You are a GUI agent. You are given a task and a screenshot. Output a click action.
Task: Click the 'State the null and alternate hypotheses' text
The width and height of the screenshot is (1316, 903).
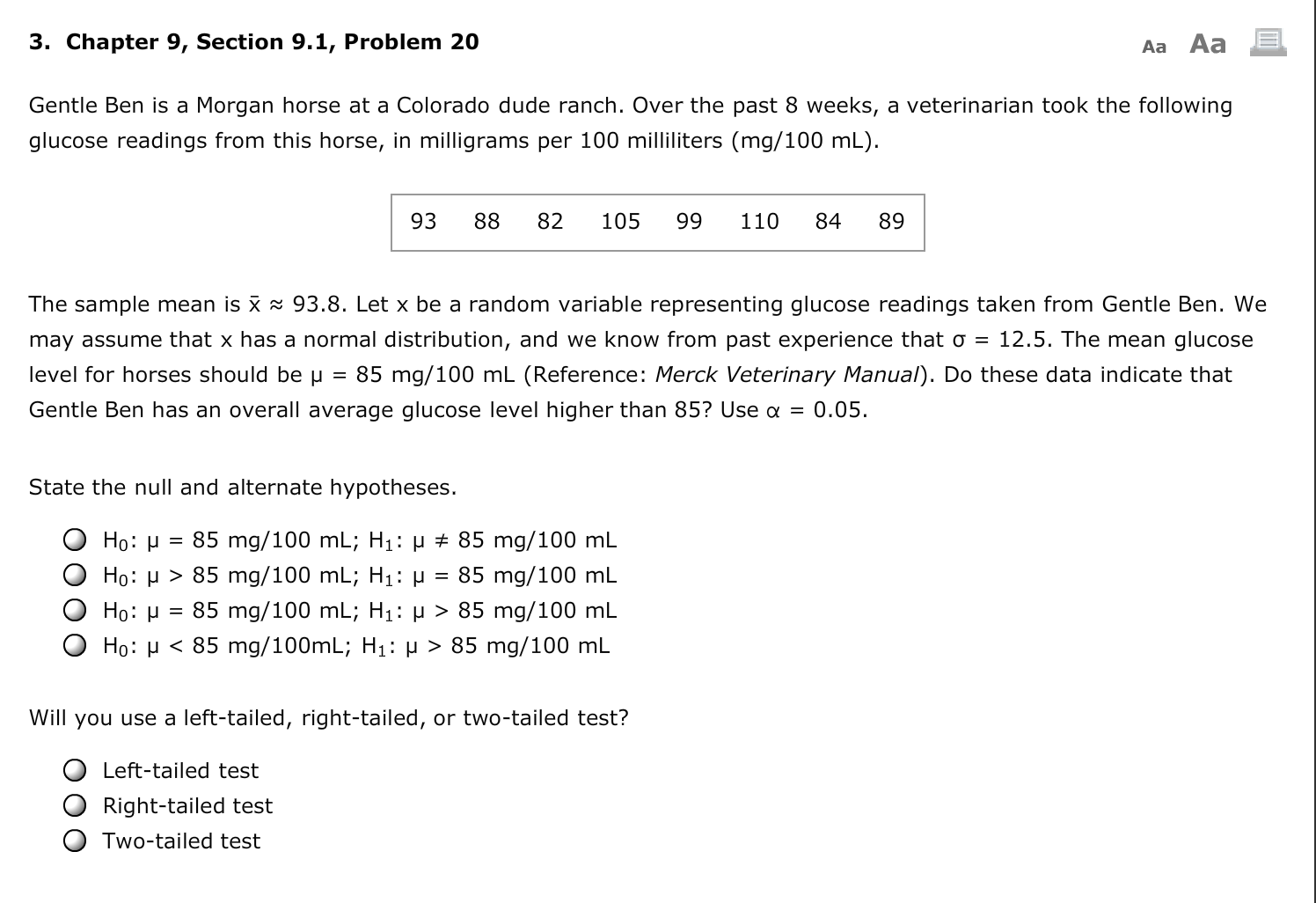(243, 487)
